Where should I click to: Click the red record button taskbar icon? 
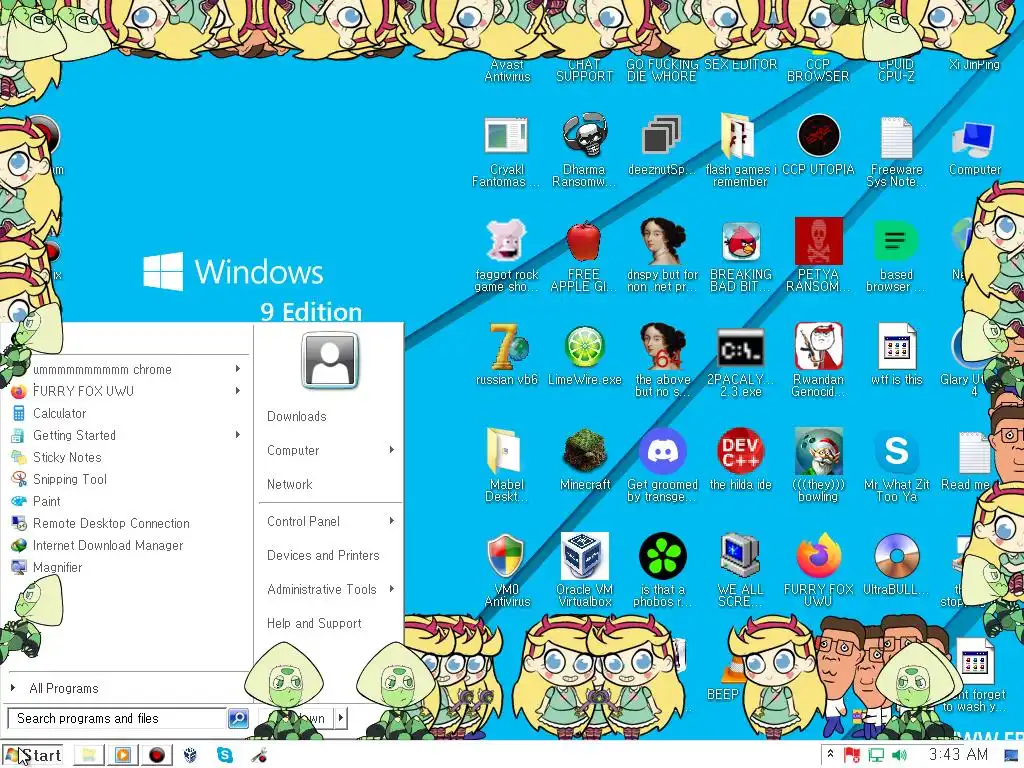point(157,755)
